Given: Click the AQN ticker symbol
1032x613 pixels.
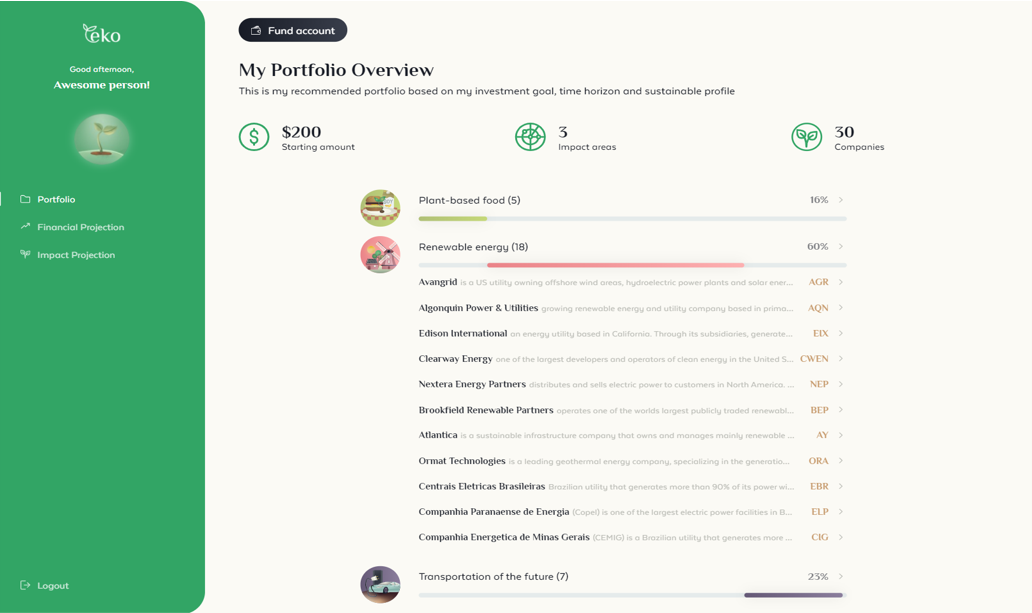Looking at the screenshot, I should tap(818, 307).
